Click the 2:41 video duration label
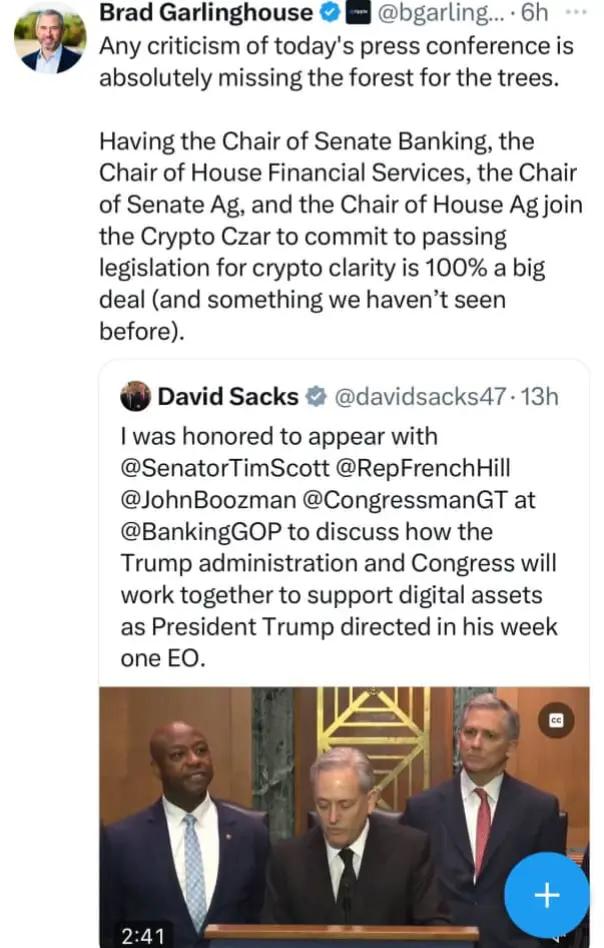Image resolution: width=604 pixels, height=948 pixels. pos(142,934)
